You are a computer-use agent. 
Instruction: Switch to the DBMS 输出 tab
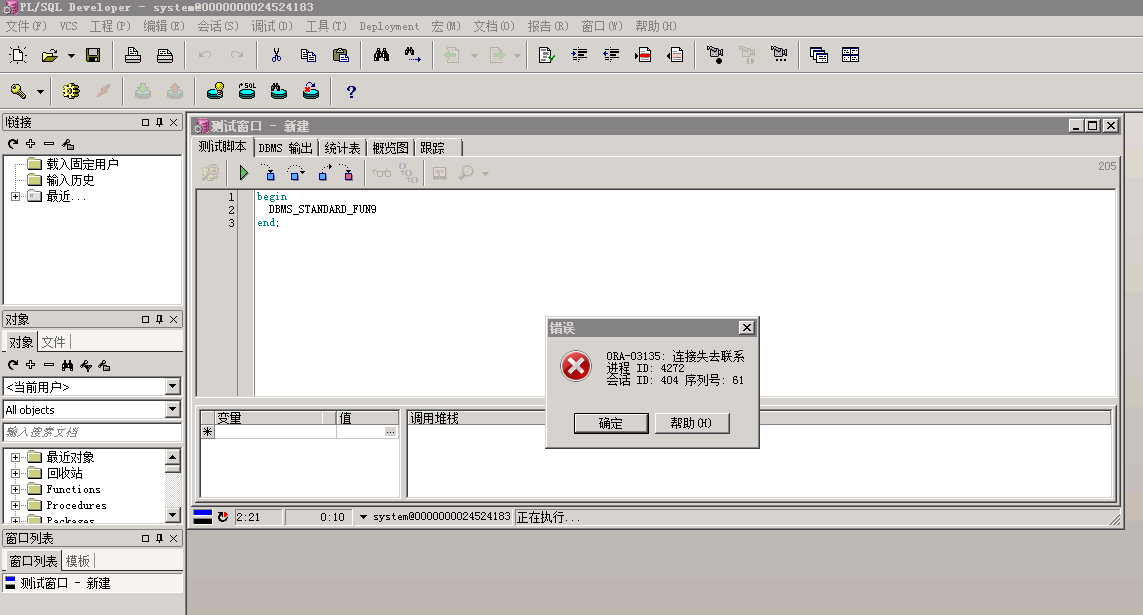tap(285, 148)
